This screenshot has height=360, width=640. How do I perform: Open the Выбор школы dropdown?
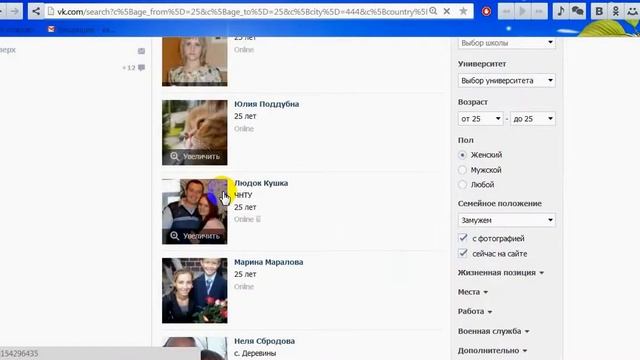pyautogui.click(x=507, y=43)
